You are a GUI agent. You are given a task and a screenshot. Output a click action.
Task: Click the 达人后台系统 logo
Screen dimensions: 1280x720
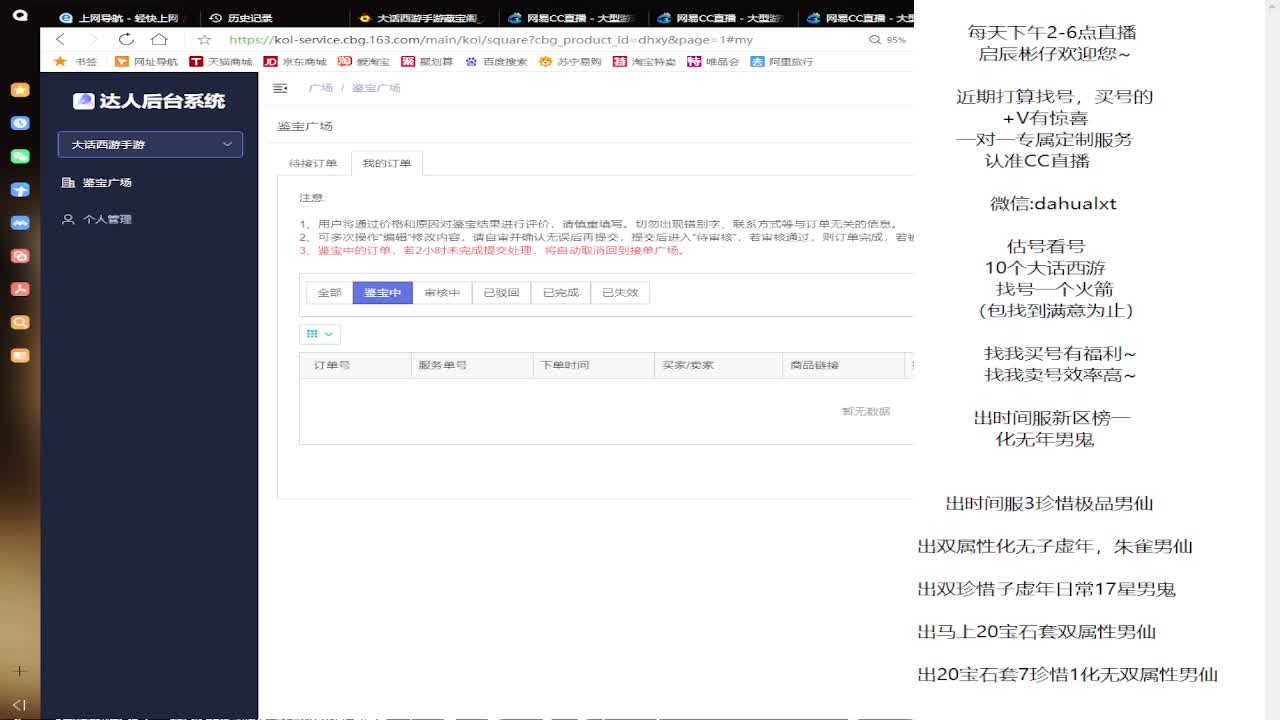[x=149, y=101]
